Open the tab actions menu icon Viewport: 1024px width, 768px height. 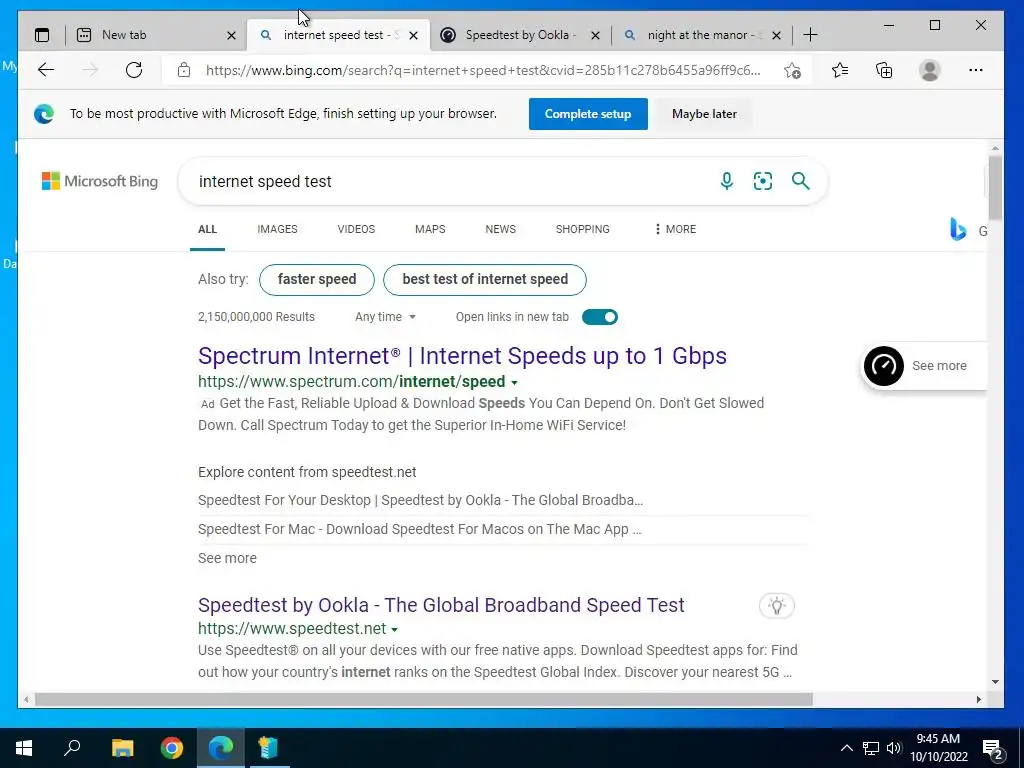pyautogui.click(x=42, y=35)
